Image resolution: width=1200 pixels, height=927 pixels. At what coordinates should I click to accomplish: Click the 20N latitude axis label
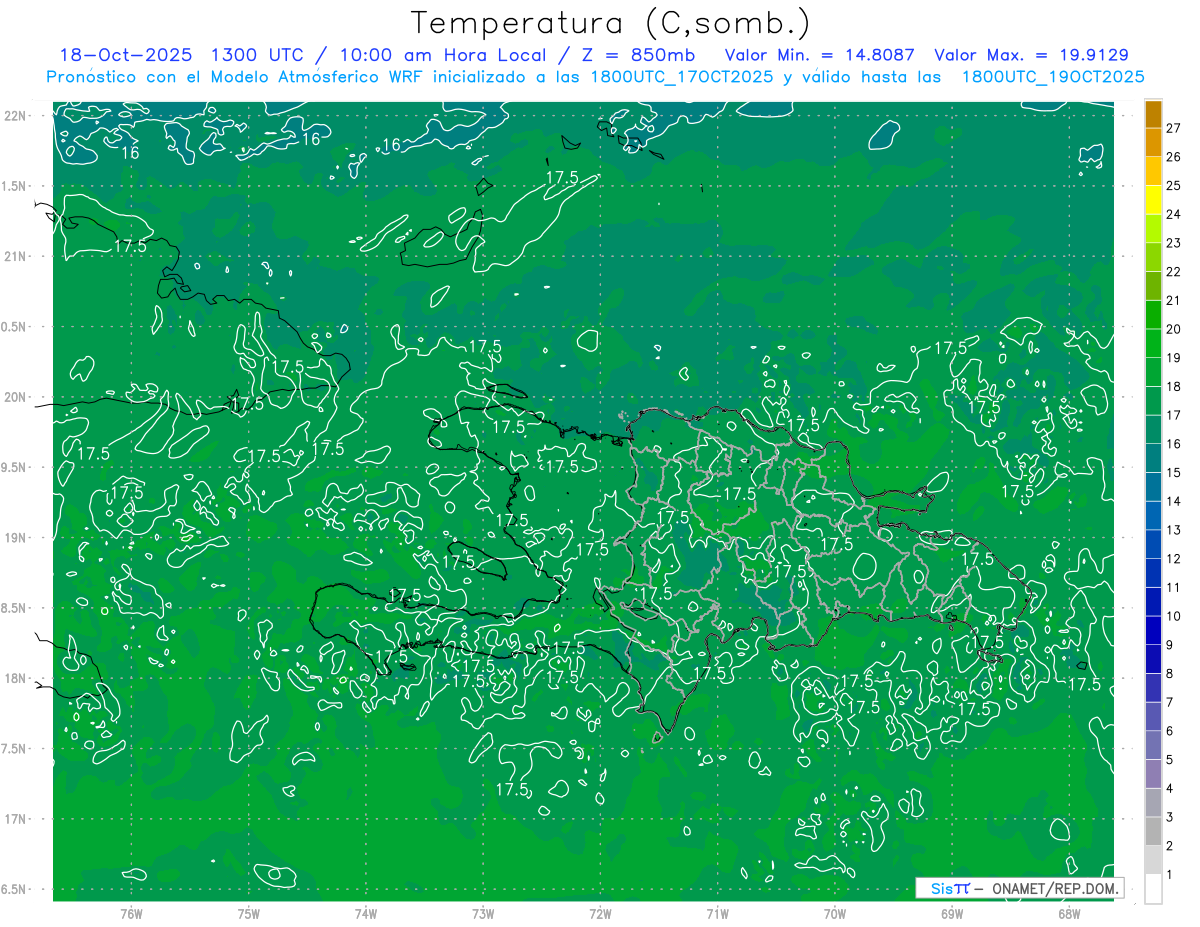(16, 397)
